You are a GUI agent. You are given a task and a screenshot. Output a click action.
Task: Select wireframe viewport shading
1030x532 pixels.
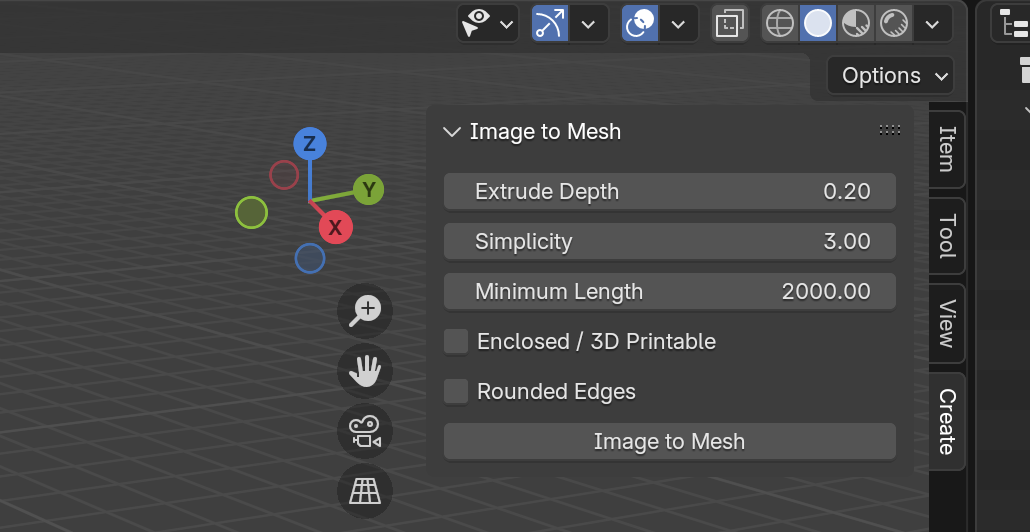780,24
